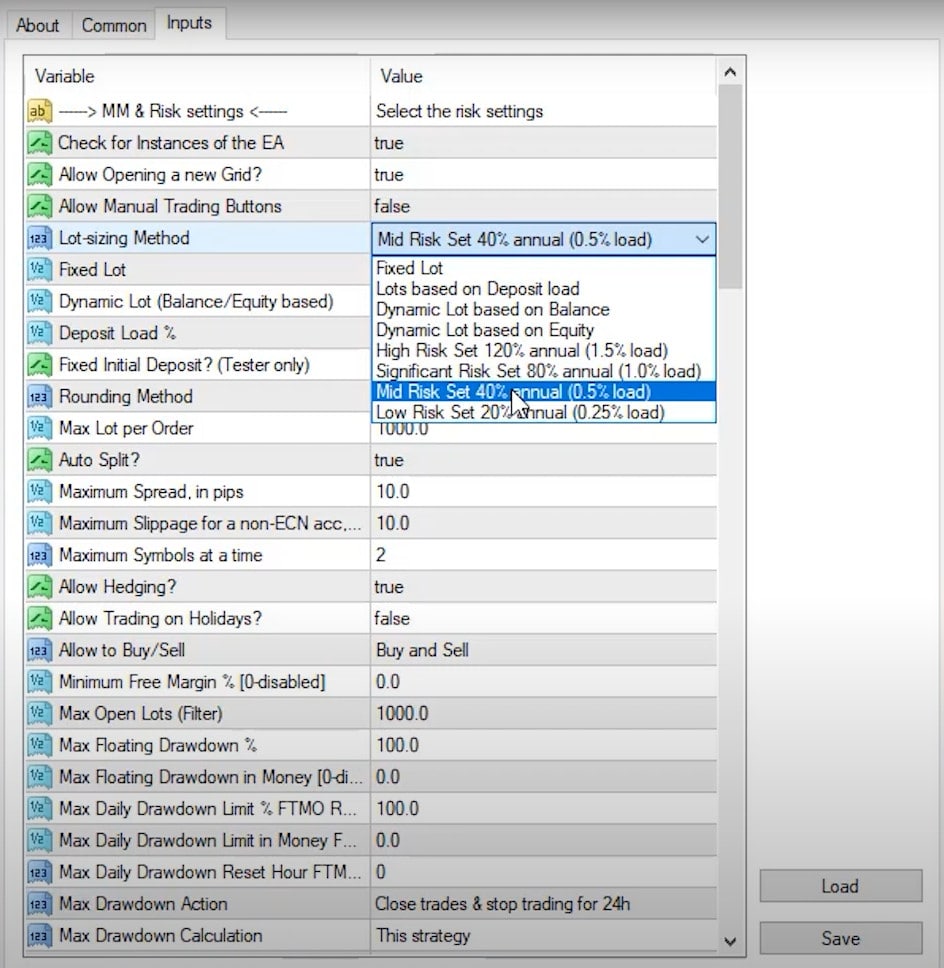
Task: Click the icon next to Maximum Symbols at a time
Action: 39,555
